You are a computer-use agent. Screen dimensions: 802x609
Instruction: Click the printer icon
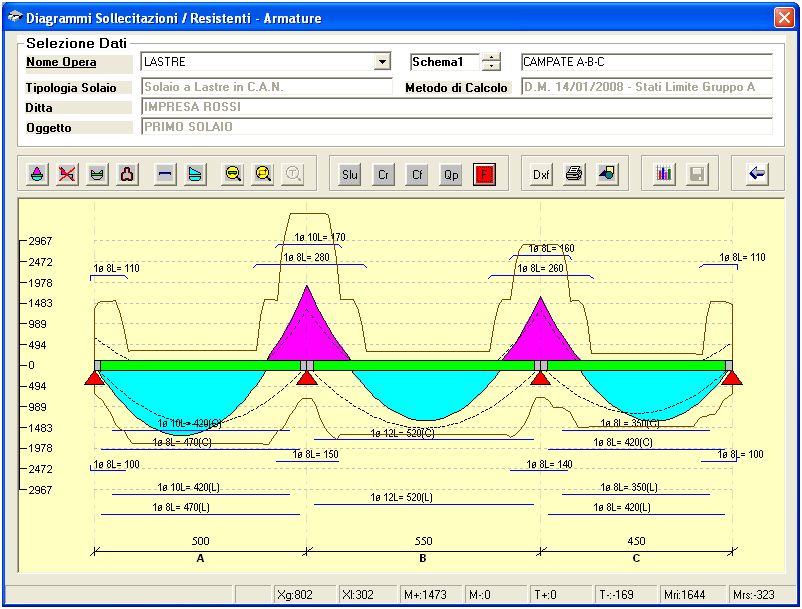[574, 174]
